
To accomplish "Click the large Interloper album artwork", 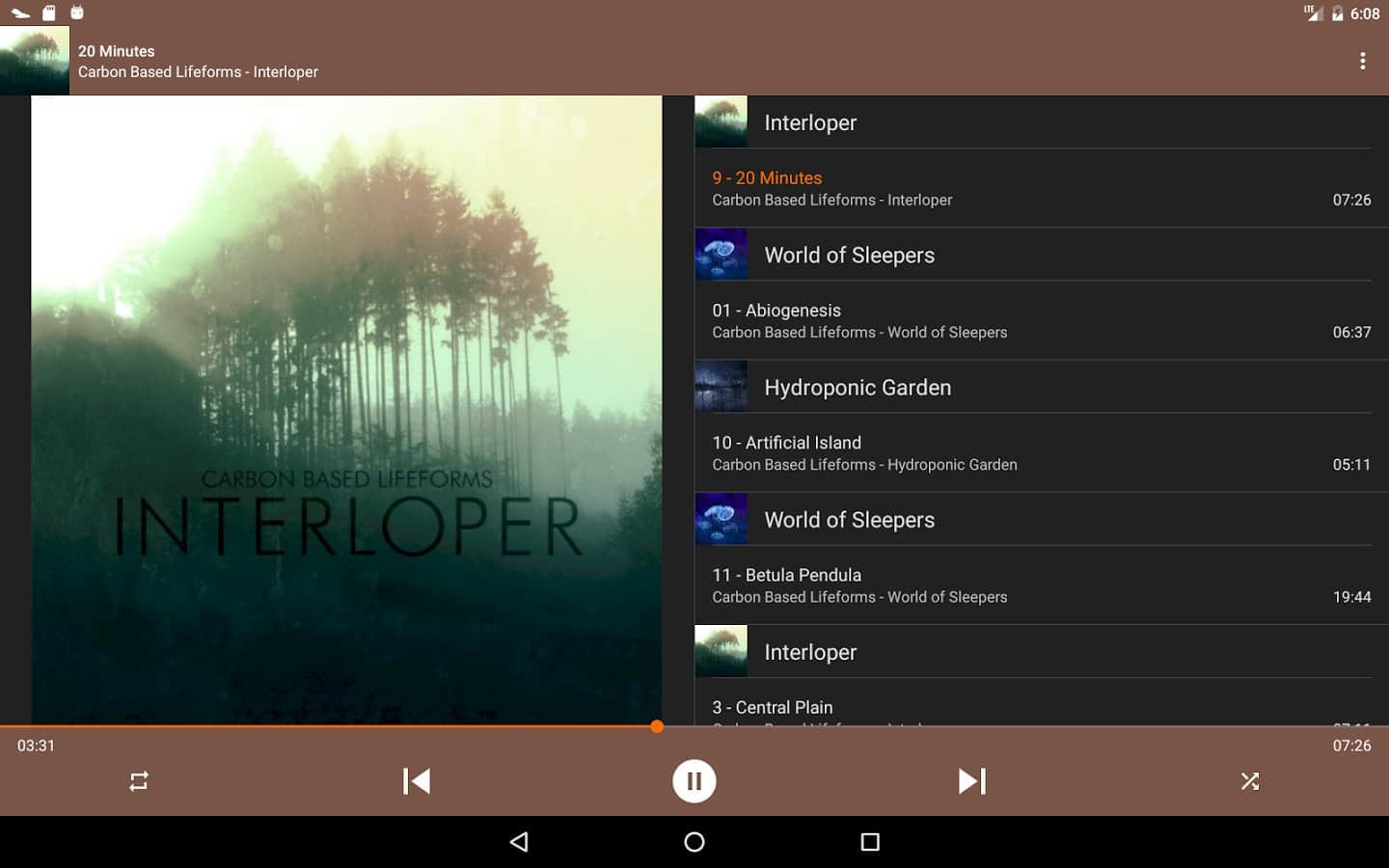I will pyautogui.click(x=346, y=410).
